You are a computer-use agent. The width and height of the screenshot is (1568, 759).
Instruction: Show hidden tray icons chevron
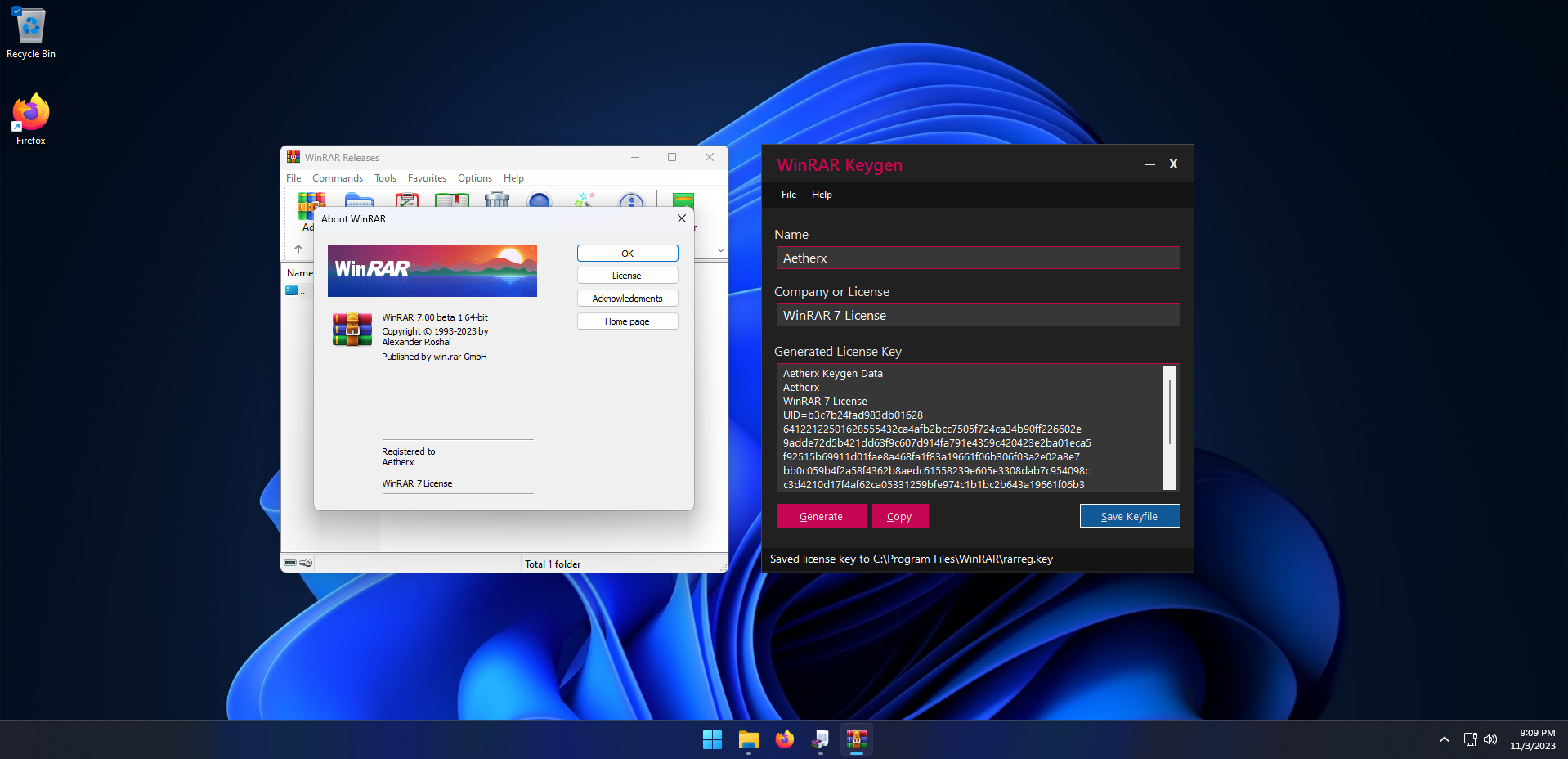1445,739
